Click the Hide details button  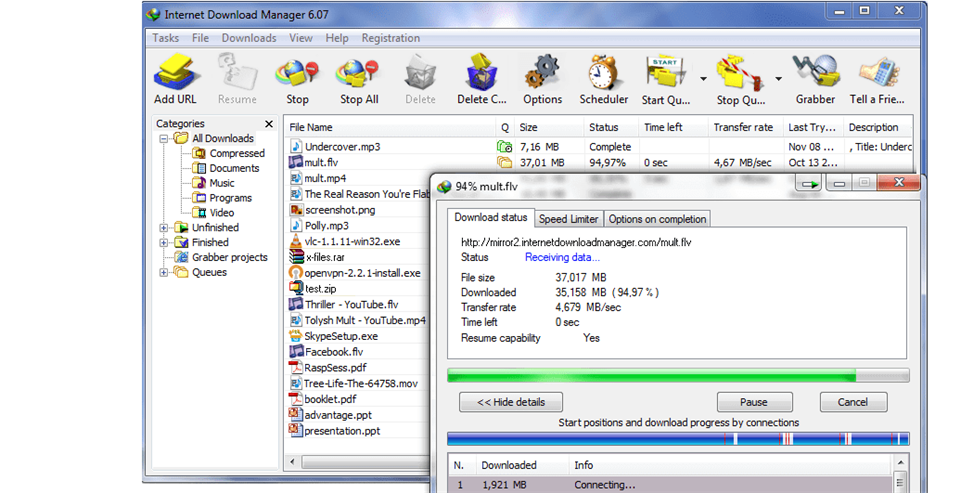[510, 402]
